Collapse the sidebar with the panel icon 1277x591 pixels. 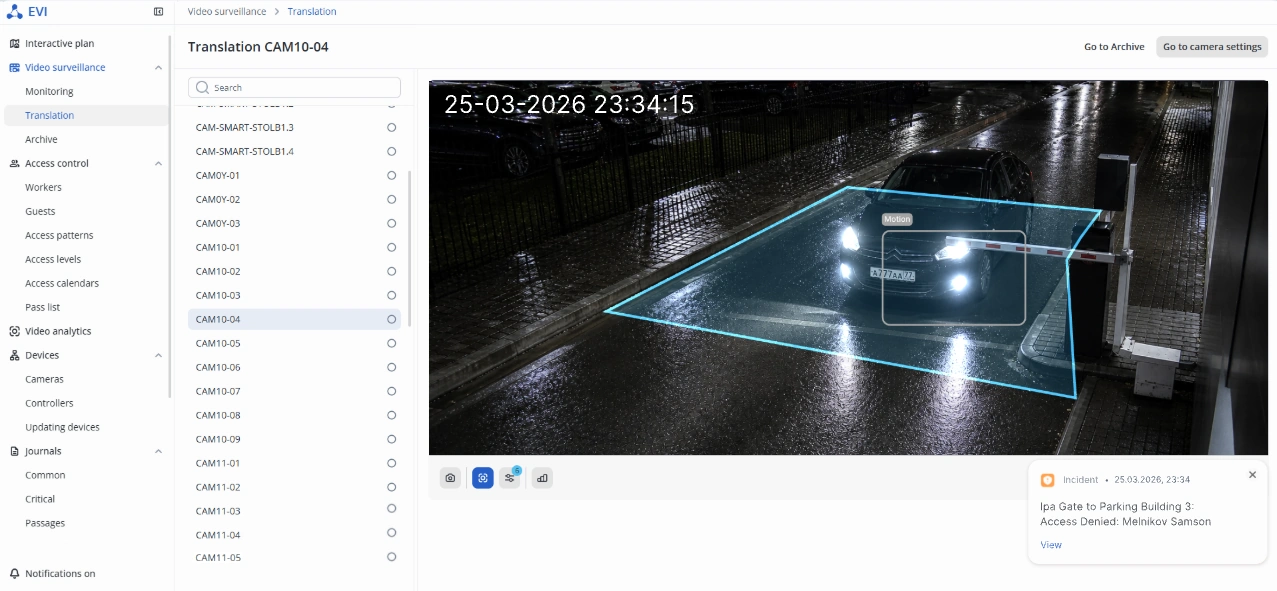[158, 12]
